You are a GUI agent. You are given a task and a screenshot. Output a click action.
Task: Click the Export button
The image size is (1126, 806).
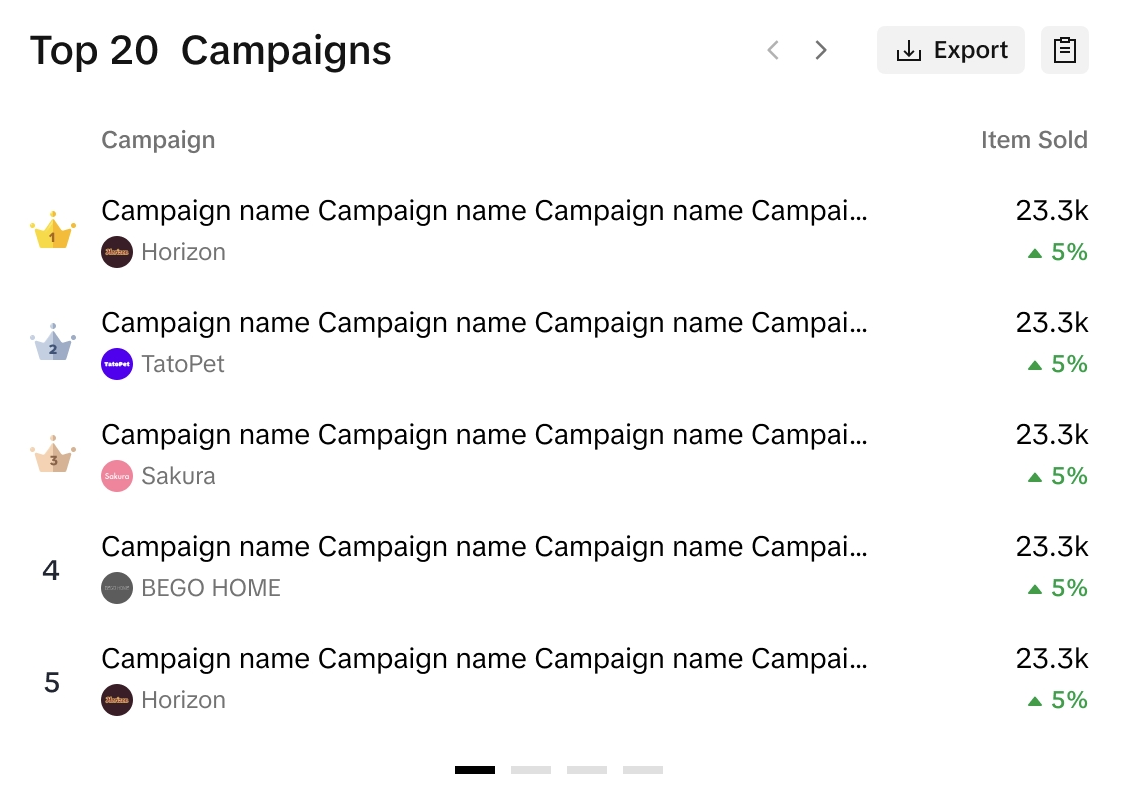click(950, 50)
